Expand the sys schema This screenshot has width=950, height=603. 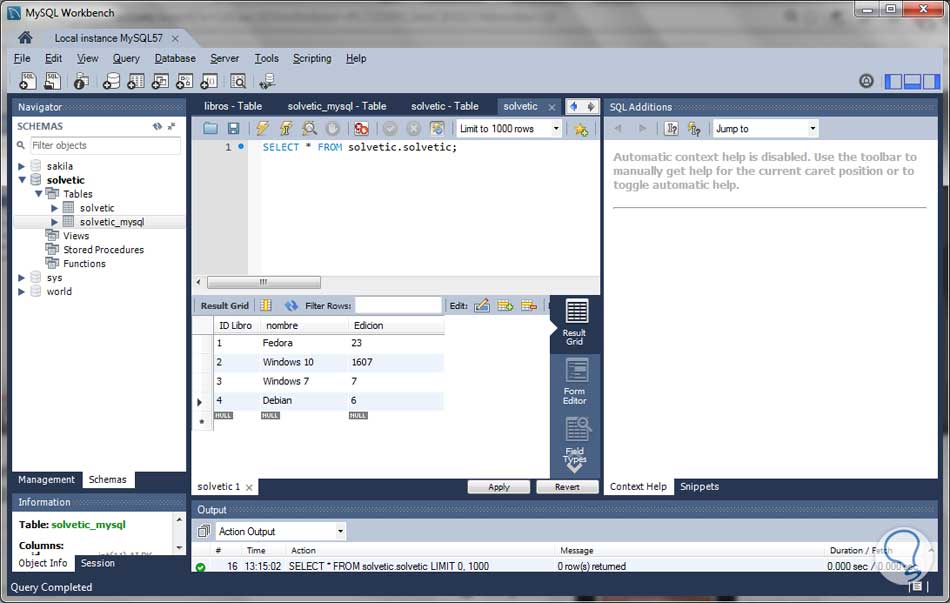[x=21, y=278]
